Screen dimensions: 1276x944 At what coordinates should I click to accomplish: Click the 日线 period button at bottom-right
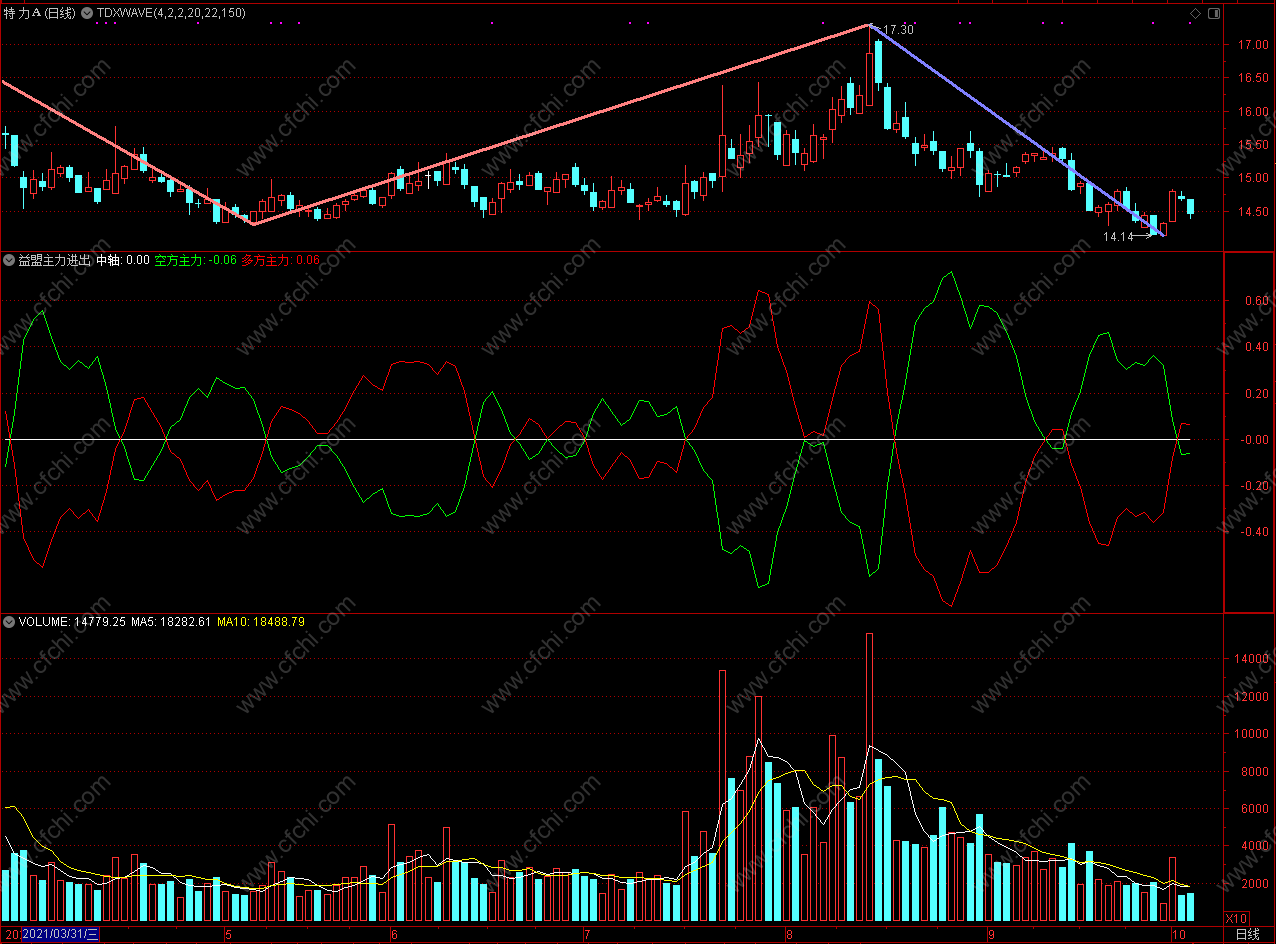[x=1247, y=934]
